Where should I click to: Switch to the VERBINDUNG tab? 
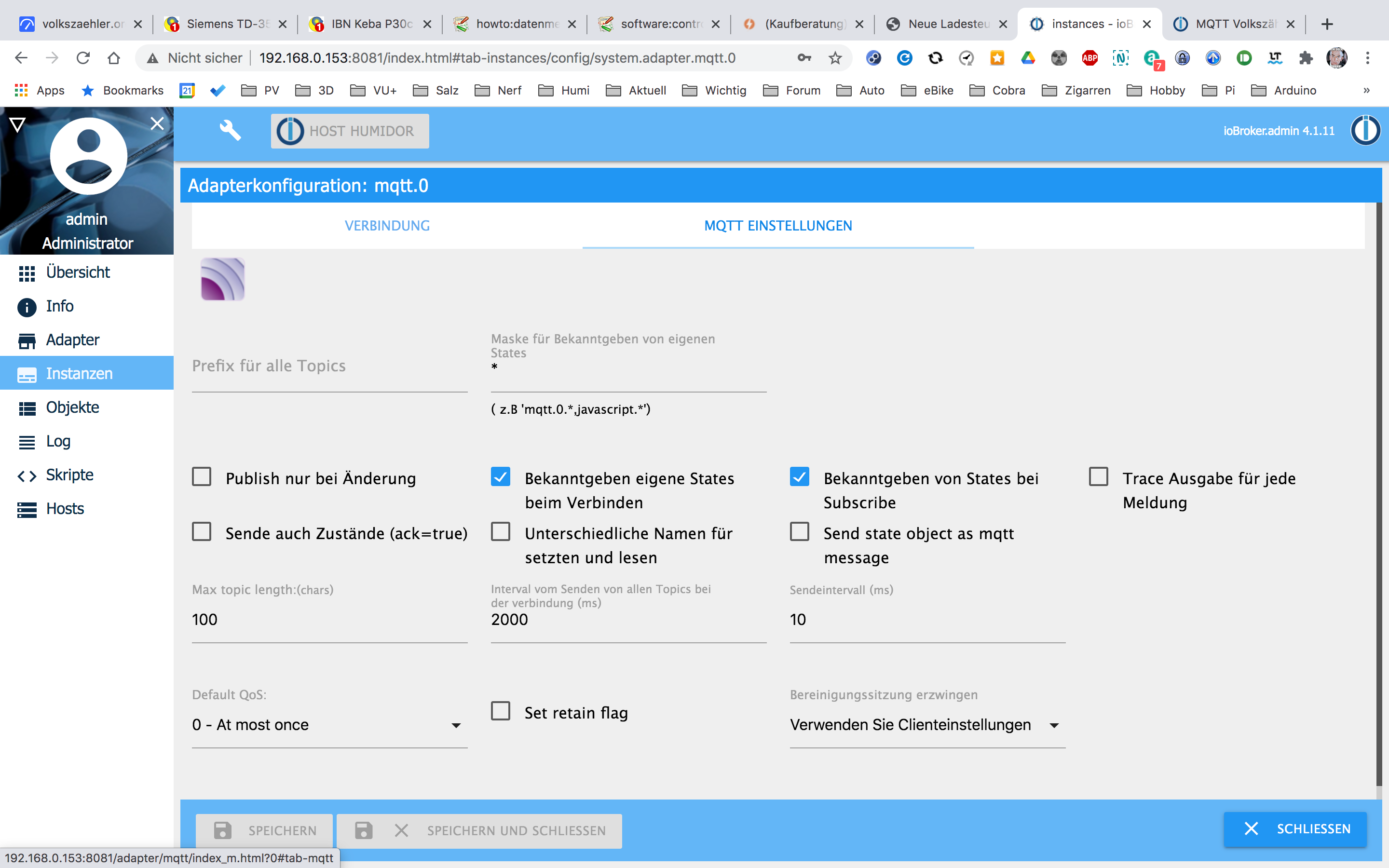(387, 226)
